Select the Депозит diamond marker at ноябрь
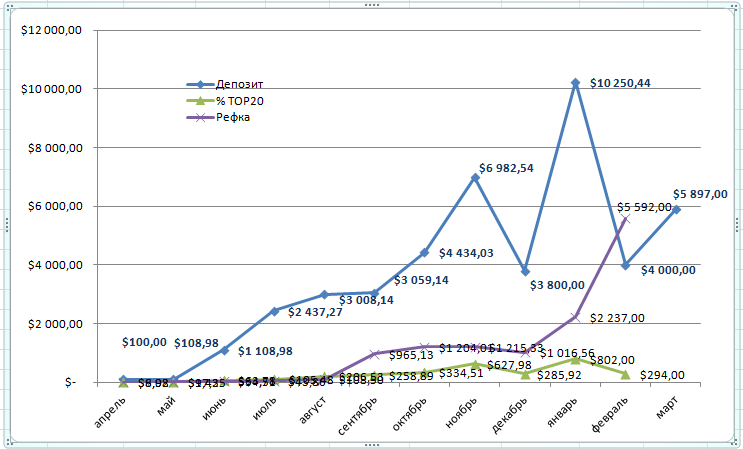Viewport: 743px width, 450px height. (x=475, y=178)
